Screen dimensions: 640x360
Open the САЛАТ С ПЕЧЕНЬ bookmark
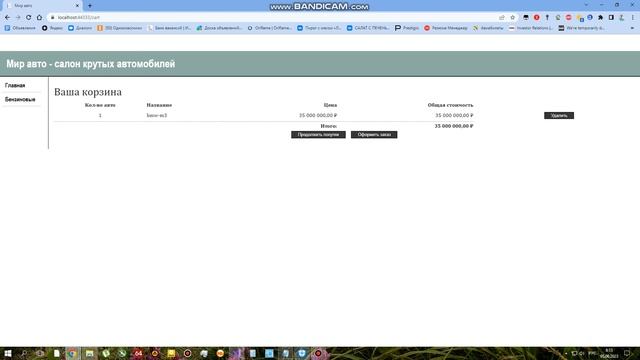click(368, 28)
